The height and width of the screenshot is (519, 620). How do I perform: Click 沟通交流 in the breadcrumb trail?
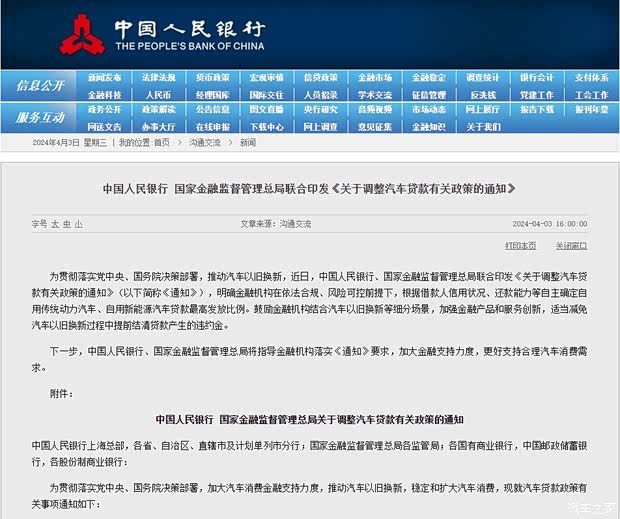[204, 143]
